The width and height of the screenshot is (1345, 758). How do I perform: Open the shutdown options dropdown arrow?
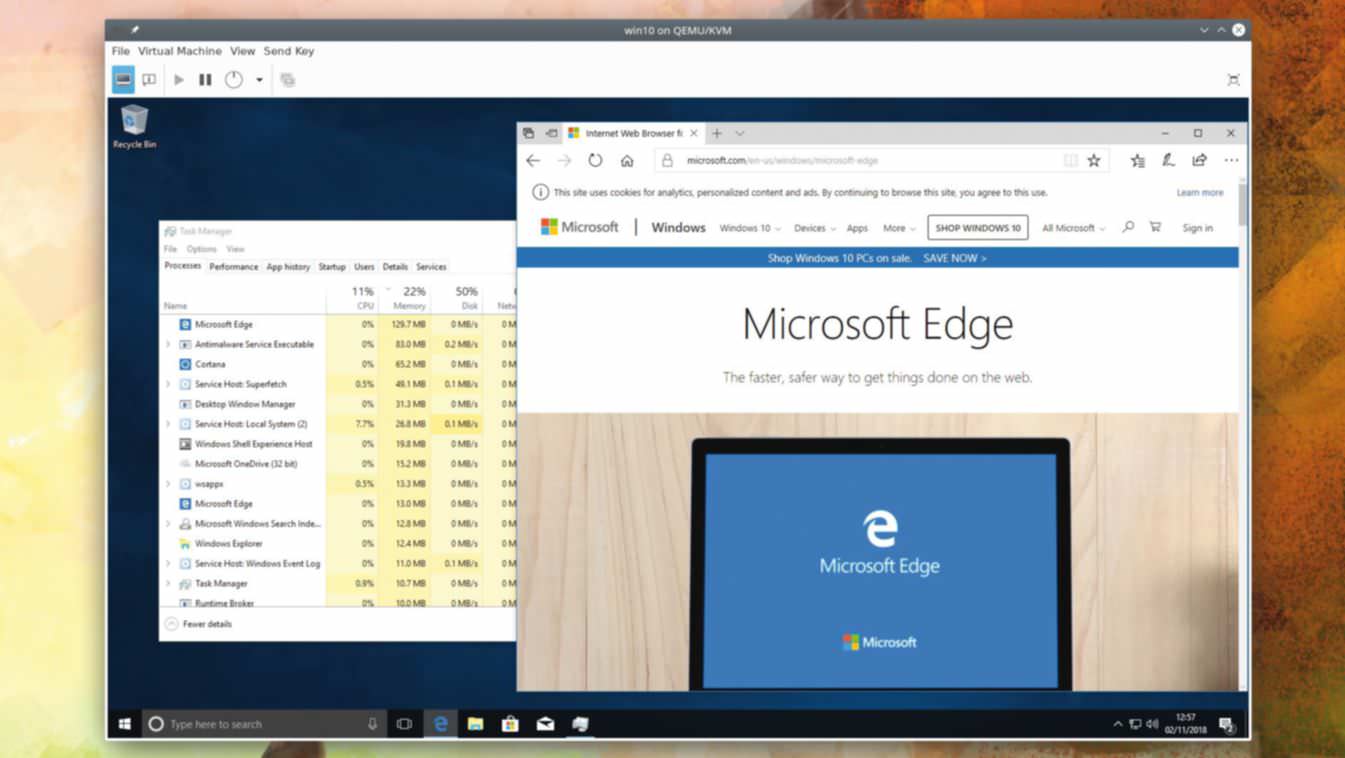click(x=259, y=80)
